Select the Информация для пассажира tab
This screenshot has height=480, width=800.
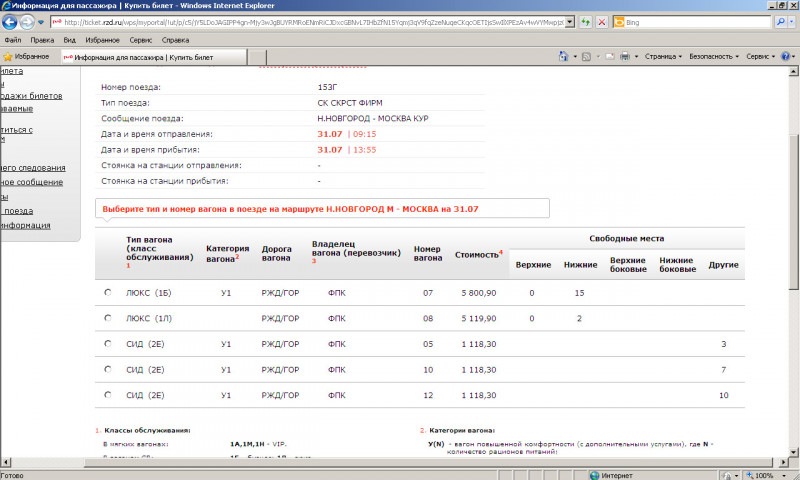point(154,57)
